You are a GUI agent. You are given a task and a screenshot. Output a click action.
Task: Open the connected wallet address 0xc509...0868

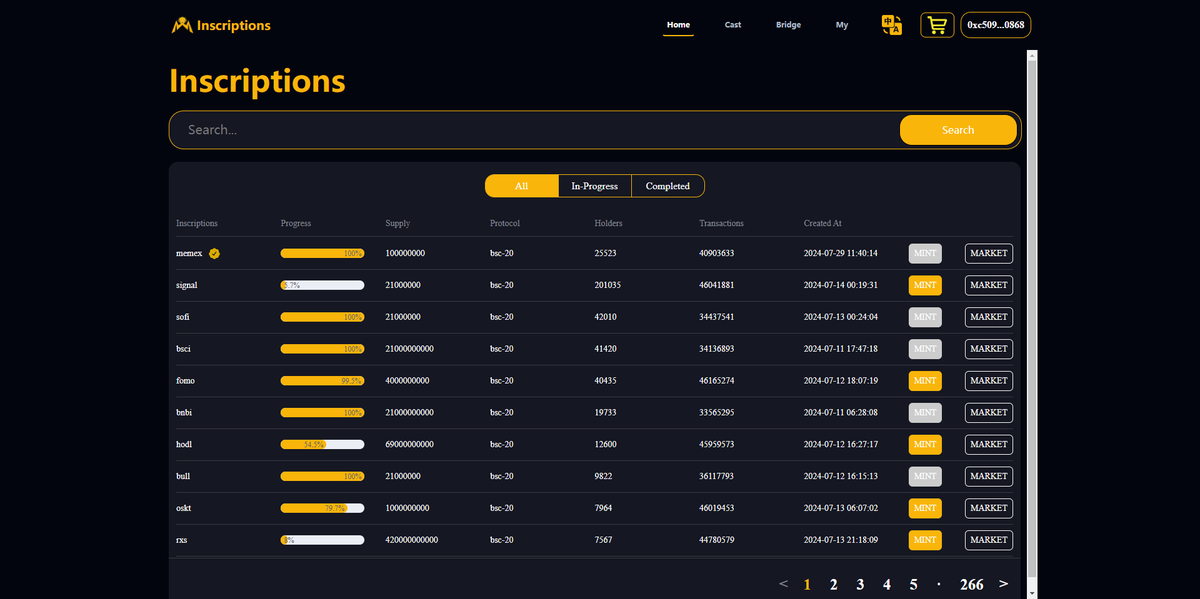[x=995, y=25]
